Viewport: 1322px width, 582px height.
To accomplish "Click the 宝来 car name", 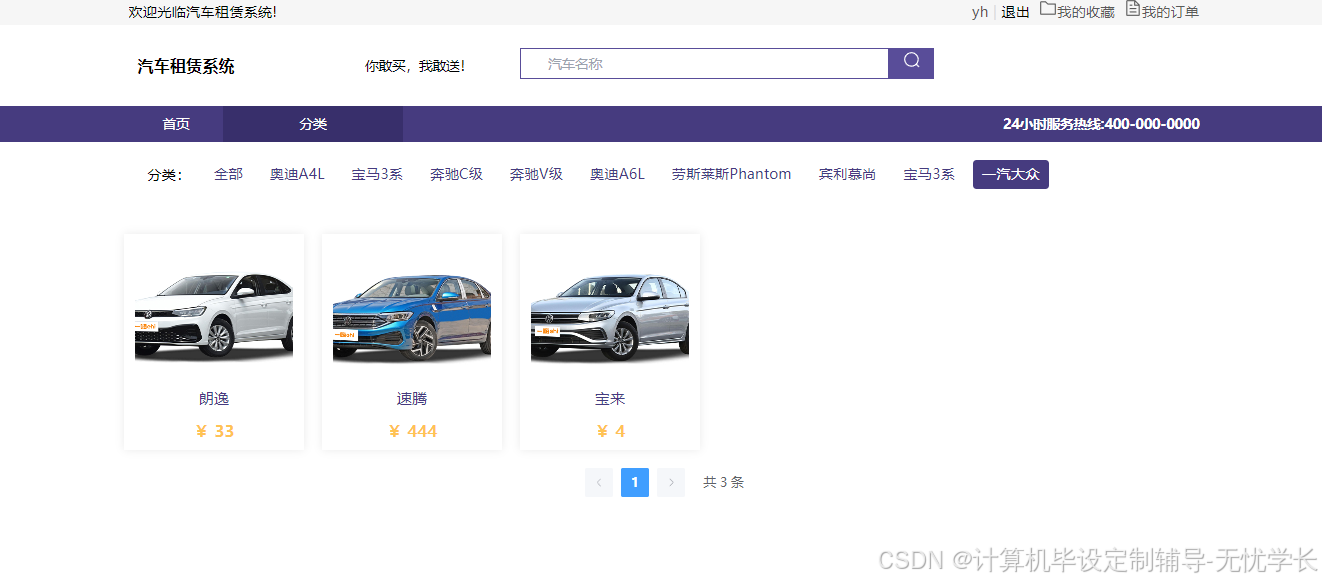I will click(610, 399).
